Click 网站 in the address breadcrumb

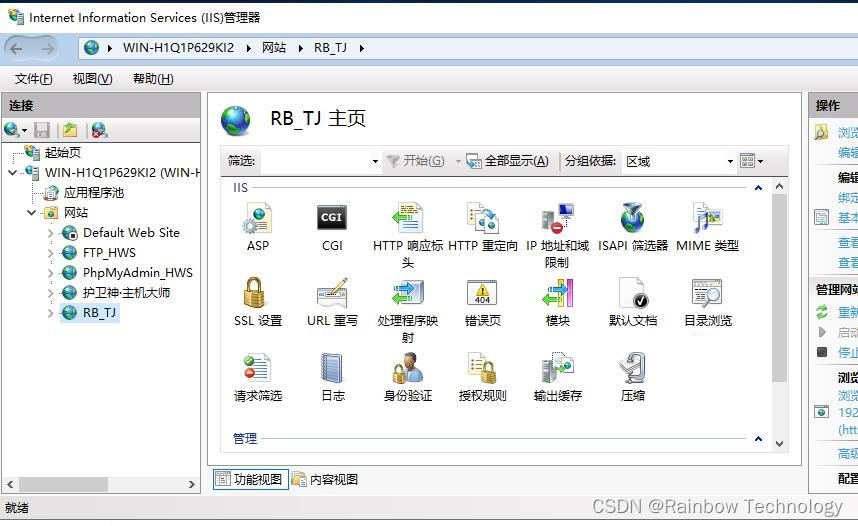tap(274, 48)
